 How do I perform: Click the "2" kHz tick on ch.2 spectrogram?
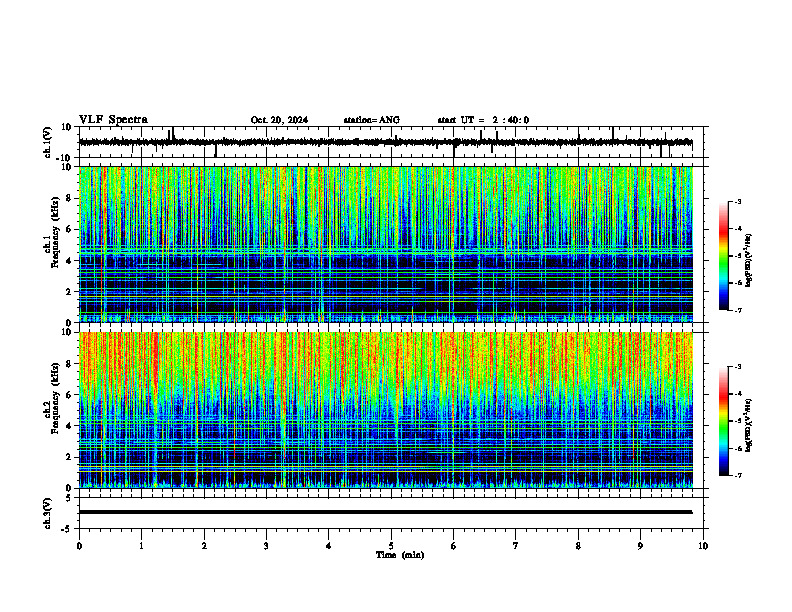[x=69, y=457]
